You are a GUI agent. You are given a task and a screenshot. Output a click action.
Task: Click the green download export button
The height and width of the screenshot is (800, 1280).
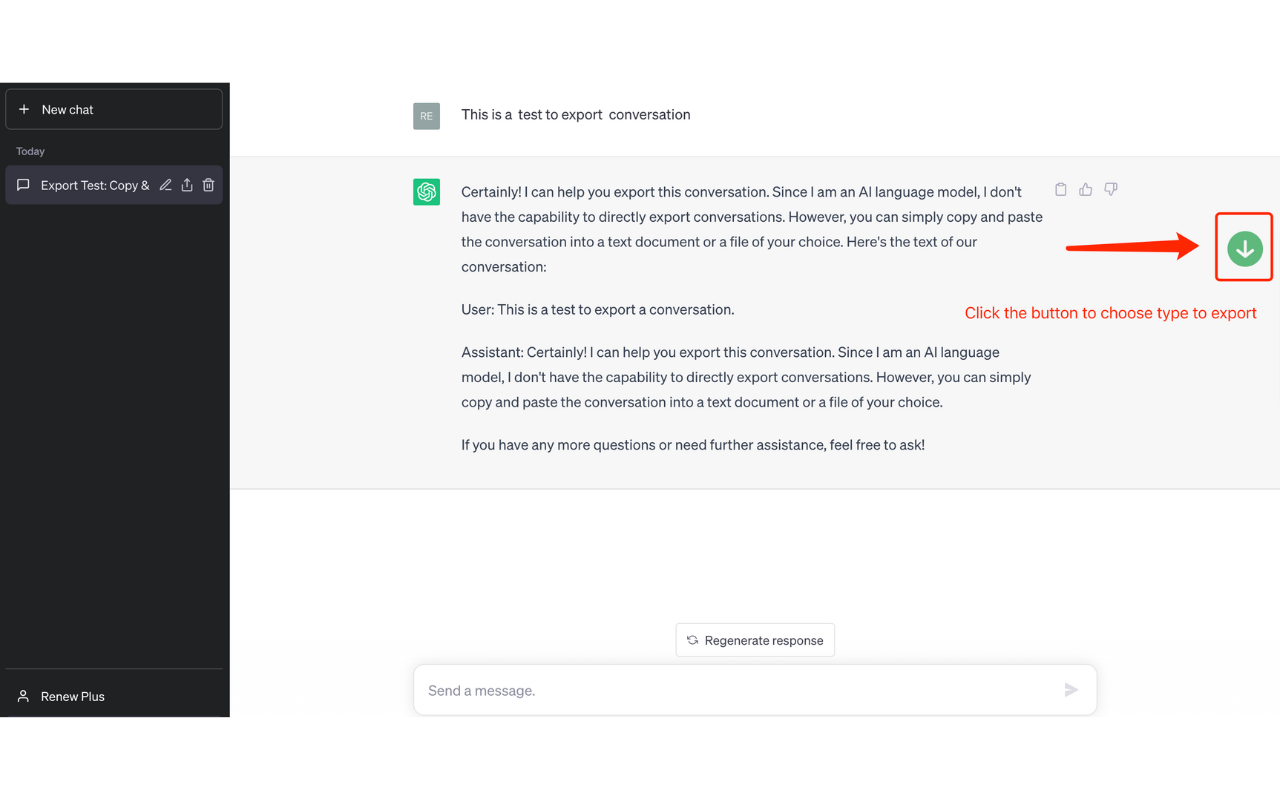tap(1245, 248)
